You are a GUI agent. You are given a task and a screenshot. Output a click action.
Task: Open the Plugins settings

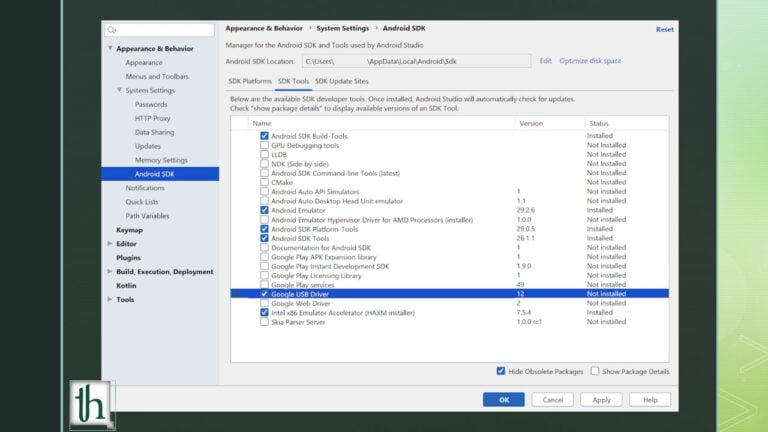(128, 258)
